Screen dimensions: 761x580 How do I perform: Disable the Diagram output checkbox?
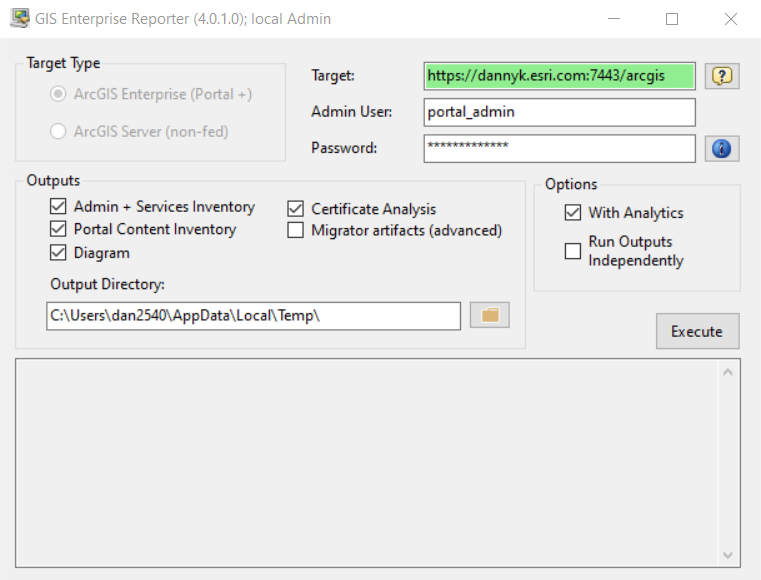point(58,252)
